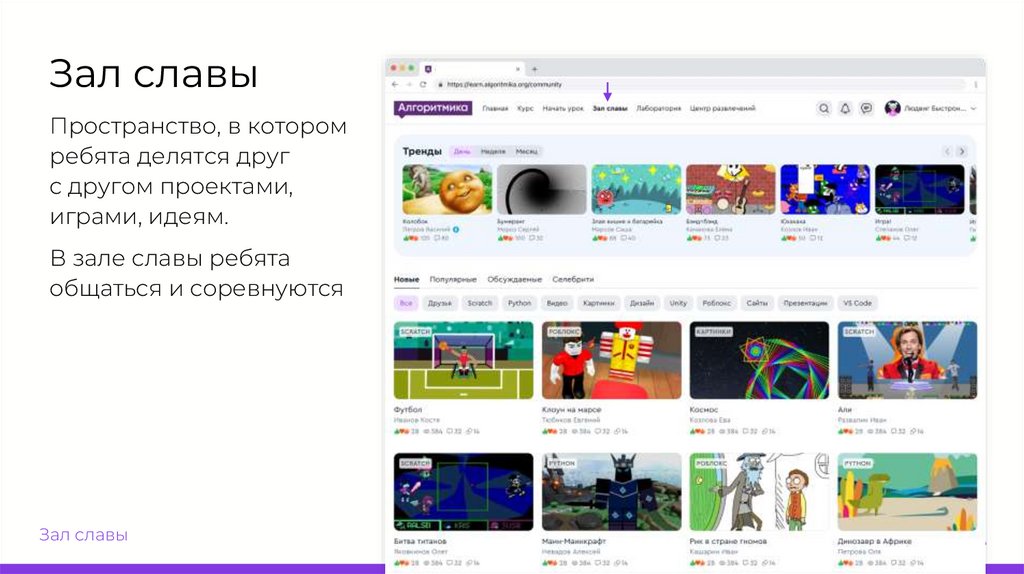Click the browser address bar URL
This screenshot has width=1024, height=574.
(504, 84)
